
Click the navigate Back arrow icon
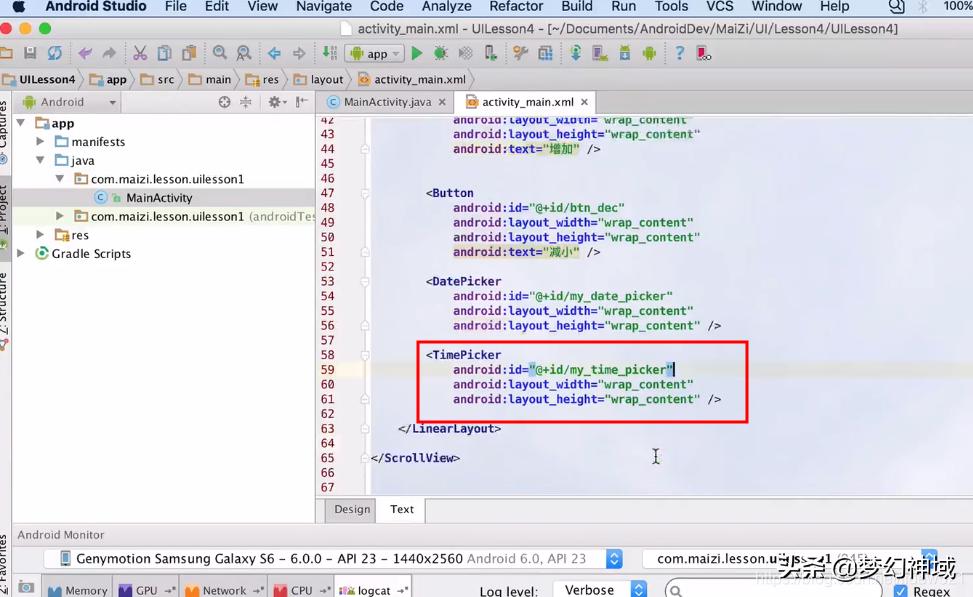tap(273, 53)
